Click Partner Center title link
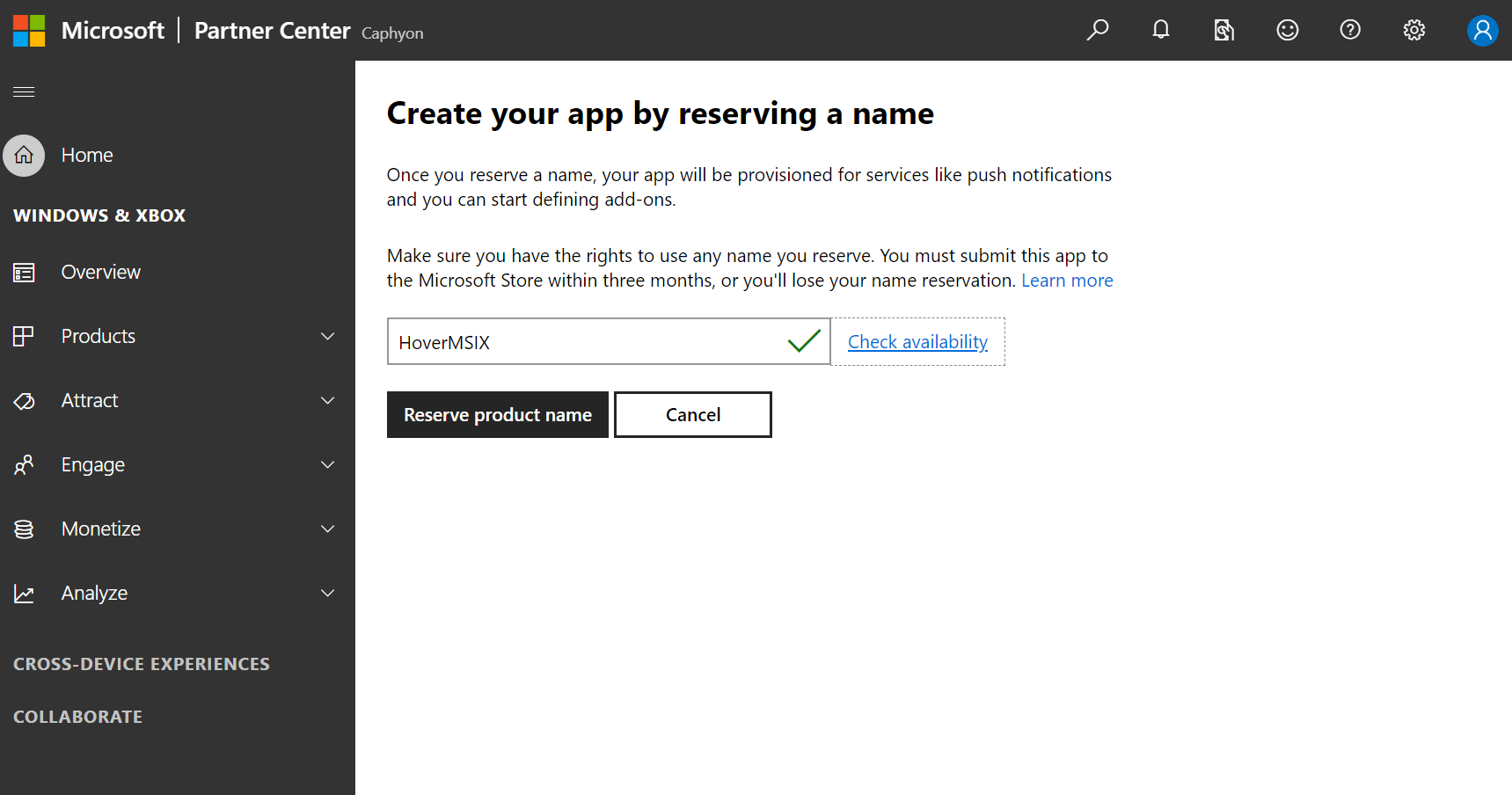Viewport: 1512px width, 795px height. tap(273, 31)
